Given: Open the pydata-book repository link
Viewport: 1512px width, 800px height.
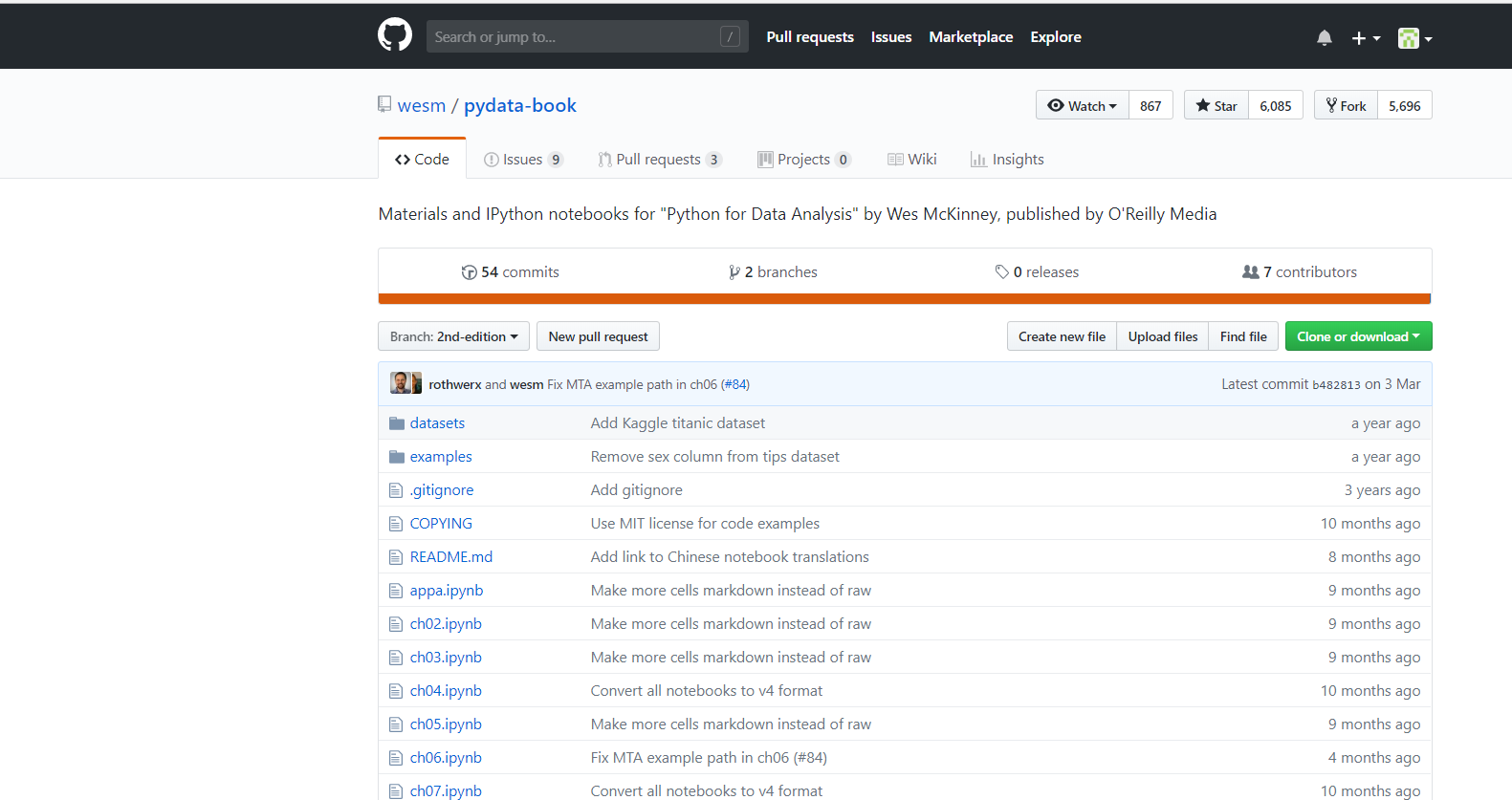Looking at the screenshot, I should 520,105.
